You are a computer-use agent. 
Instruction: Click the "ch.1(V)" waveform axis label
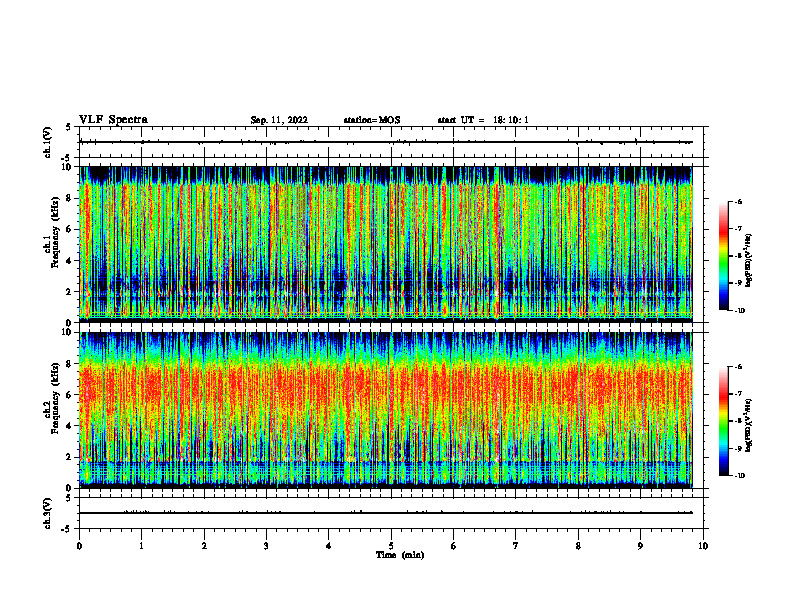click(x=47, y=142)
